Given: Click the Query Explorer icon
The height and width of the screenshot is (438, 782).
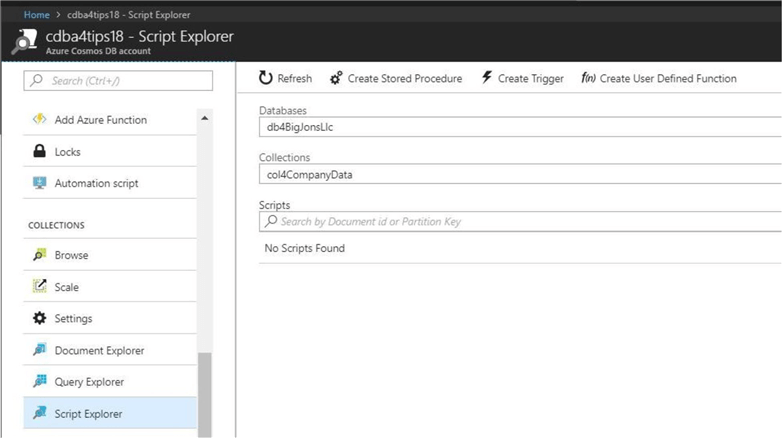Looking at the screenshot, I should pyautogui.click(x=39, y=382).
